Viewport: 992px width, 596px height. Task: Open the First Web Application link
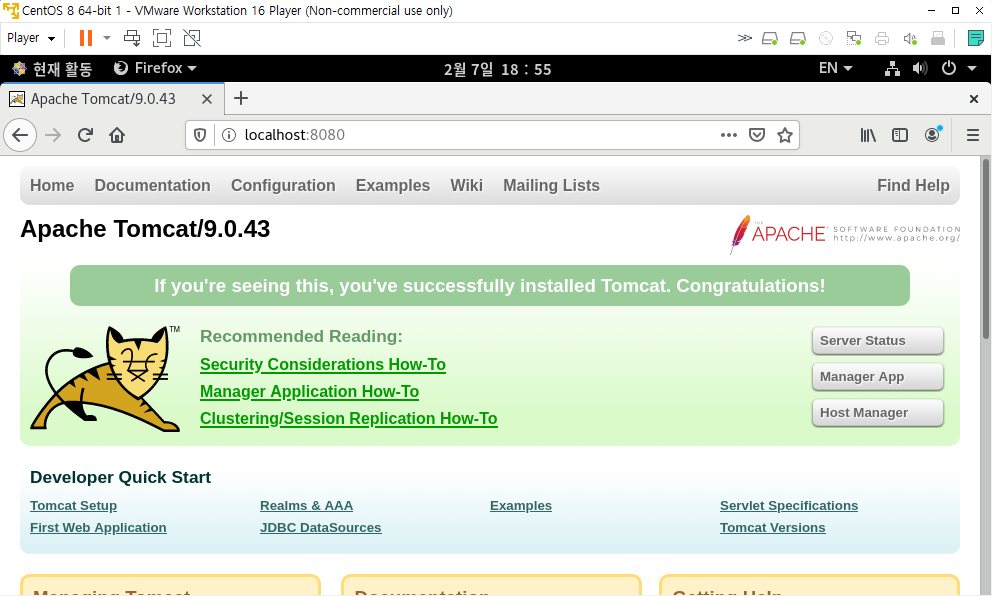tap(98, 528)
